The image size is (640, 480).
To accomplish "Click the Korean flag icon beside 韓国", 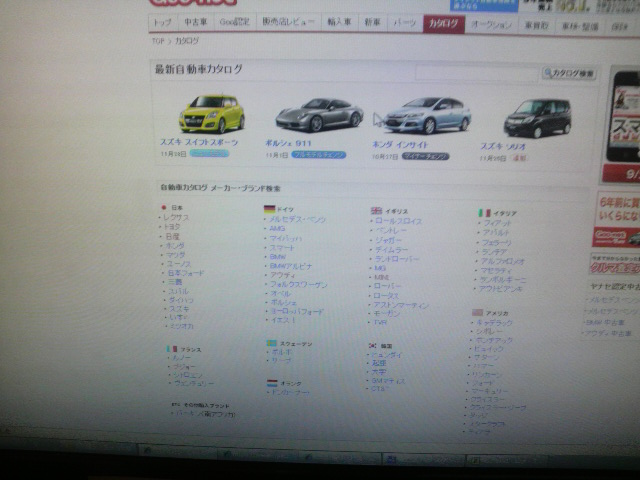I will pyautogui.click(x=373, y=345).
